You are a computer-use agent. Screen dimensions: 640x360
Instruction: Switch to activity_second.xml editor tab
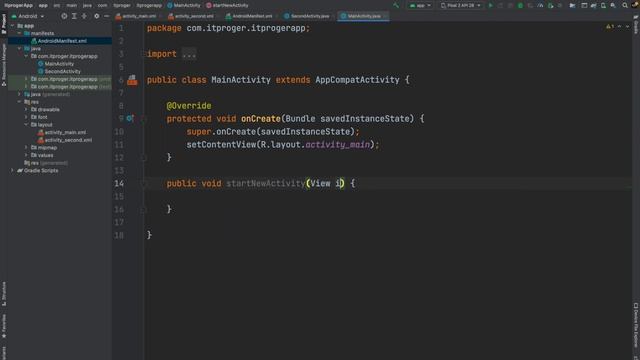point(191,16)
